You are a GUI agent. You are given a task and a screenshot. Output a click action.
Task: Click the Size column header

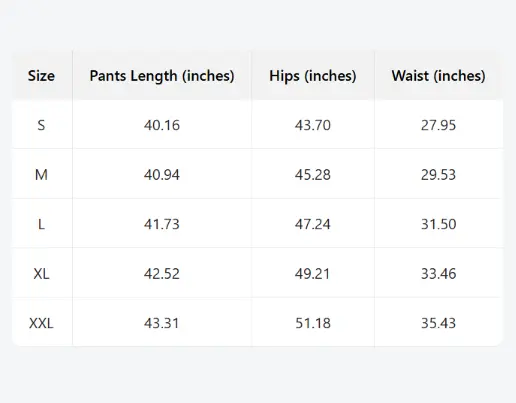(x=41, y=76)
